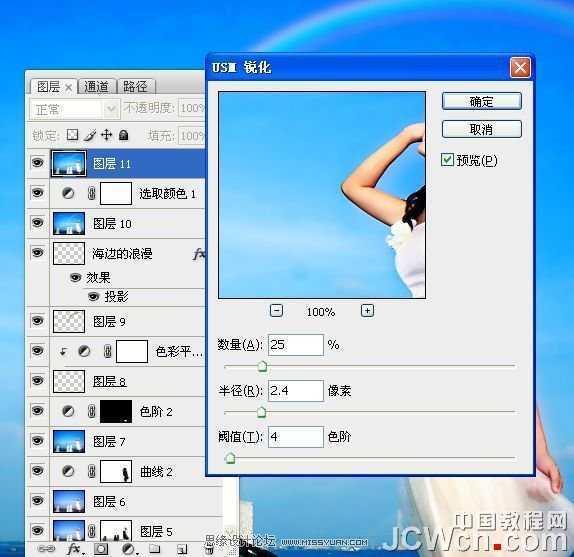Click the mask thumbnail of 图层 5
574x557 pixels.
pyautogui.click(x=116, y=531)
